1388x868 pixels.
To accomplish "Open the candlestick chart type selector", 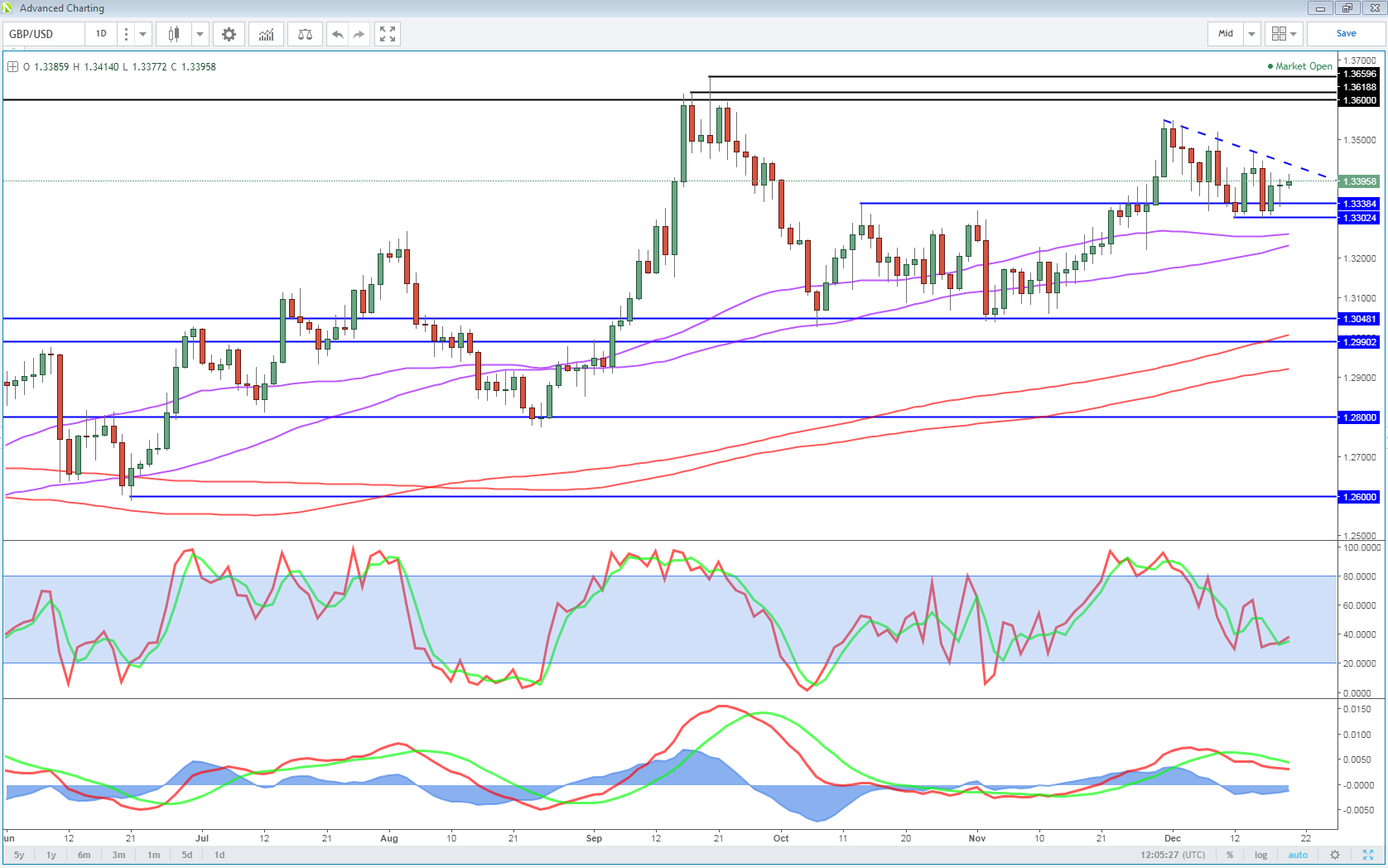I will pos(174,34).
